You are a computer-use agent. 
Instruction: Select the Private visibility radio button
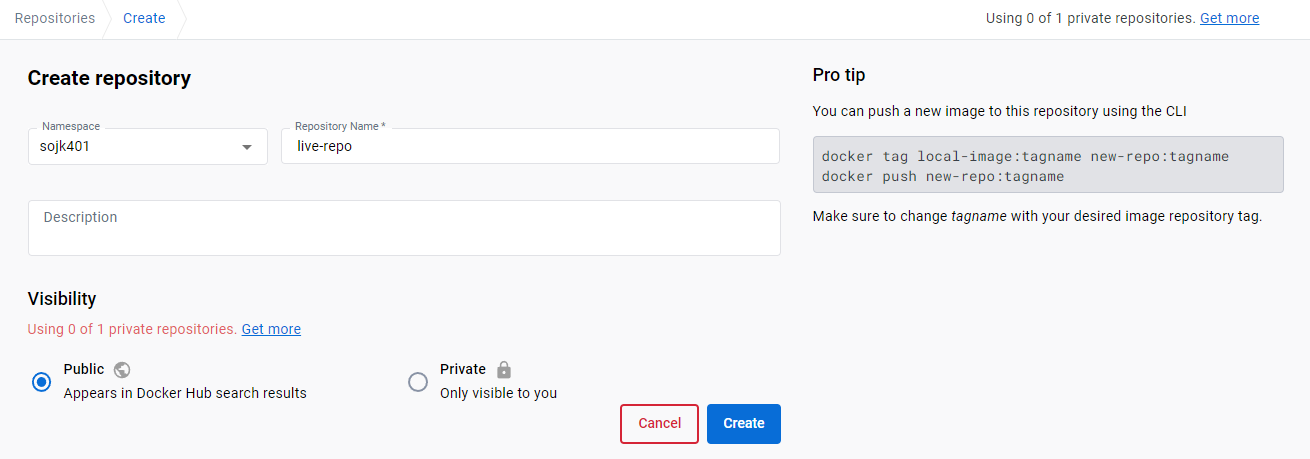coord(418,382)
